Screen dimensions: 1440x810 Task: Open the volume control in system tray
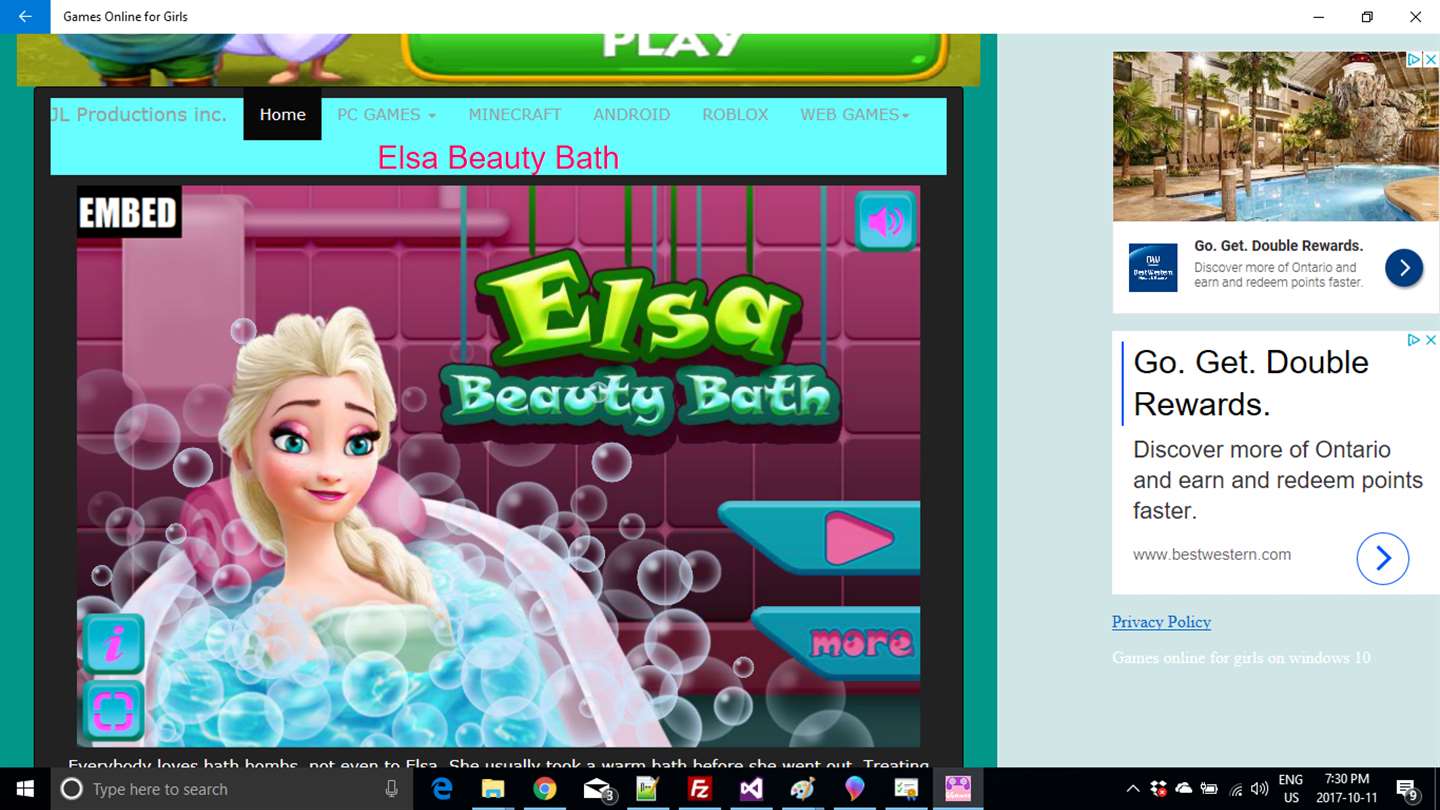tap(1260, 789)
